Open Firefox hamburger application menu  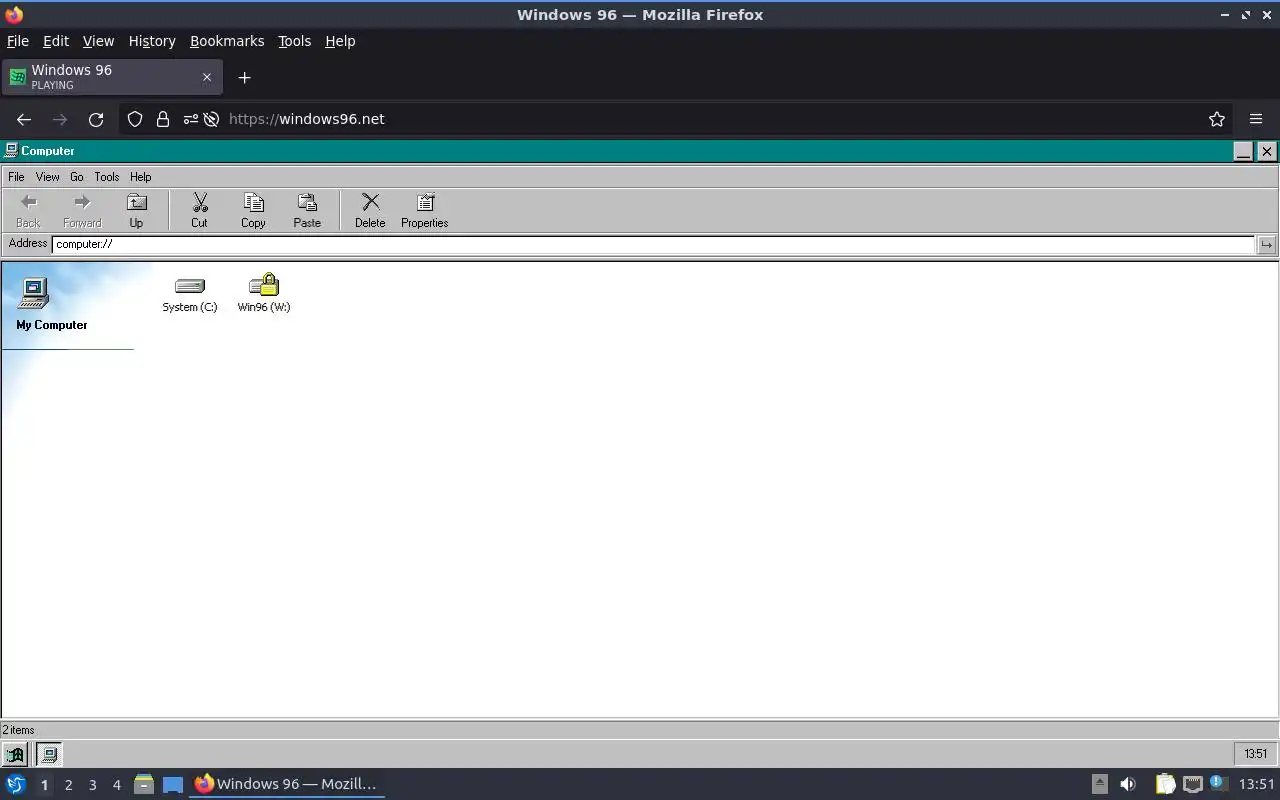1256,119
